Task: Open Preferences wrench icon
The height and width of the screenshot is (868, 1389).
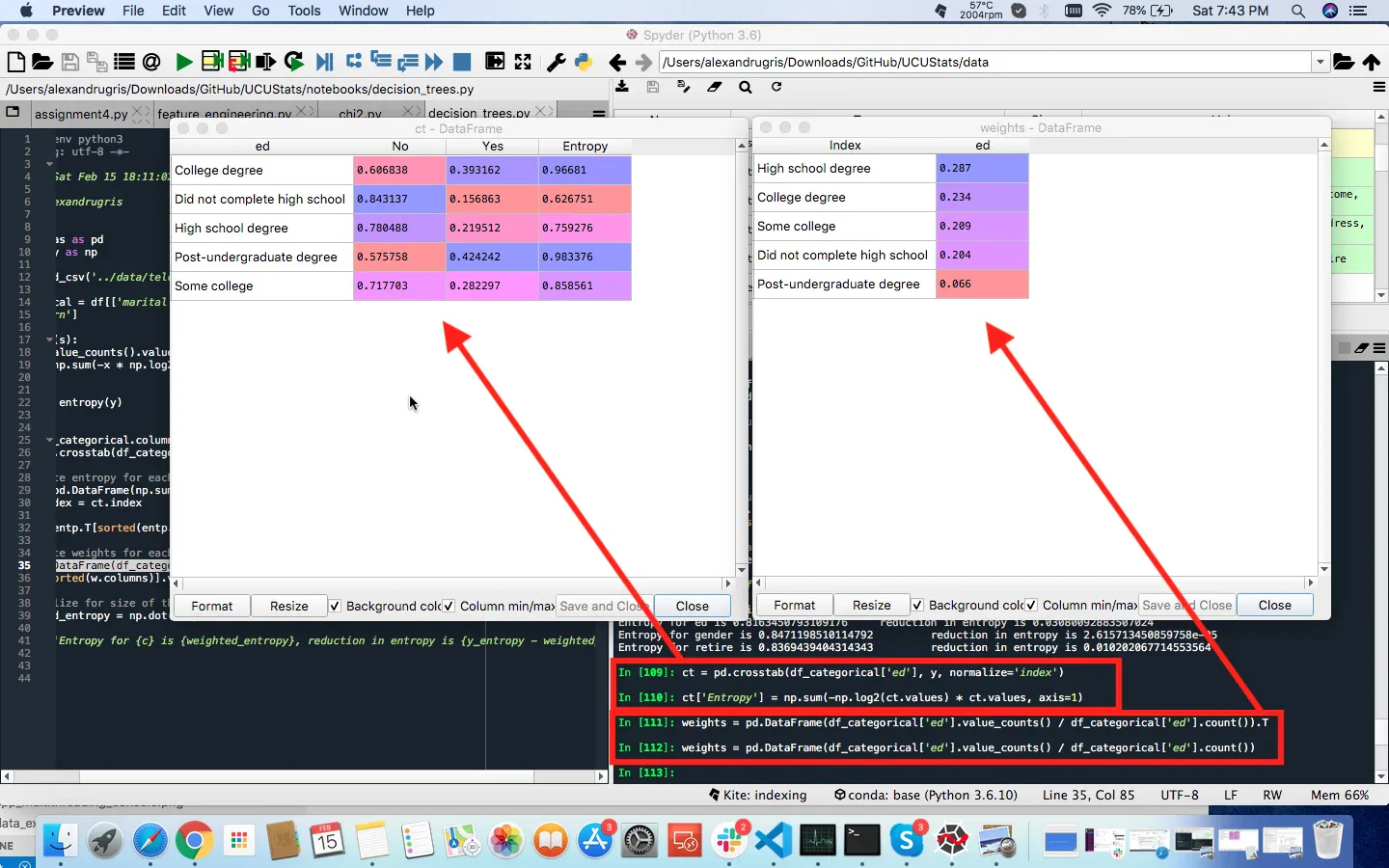Action: (x=556, y=62)
